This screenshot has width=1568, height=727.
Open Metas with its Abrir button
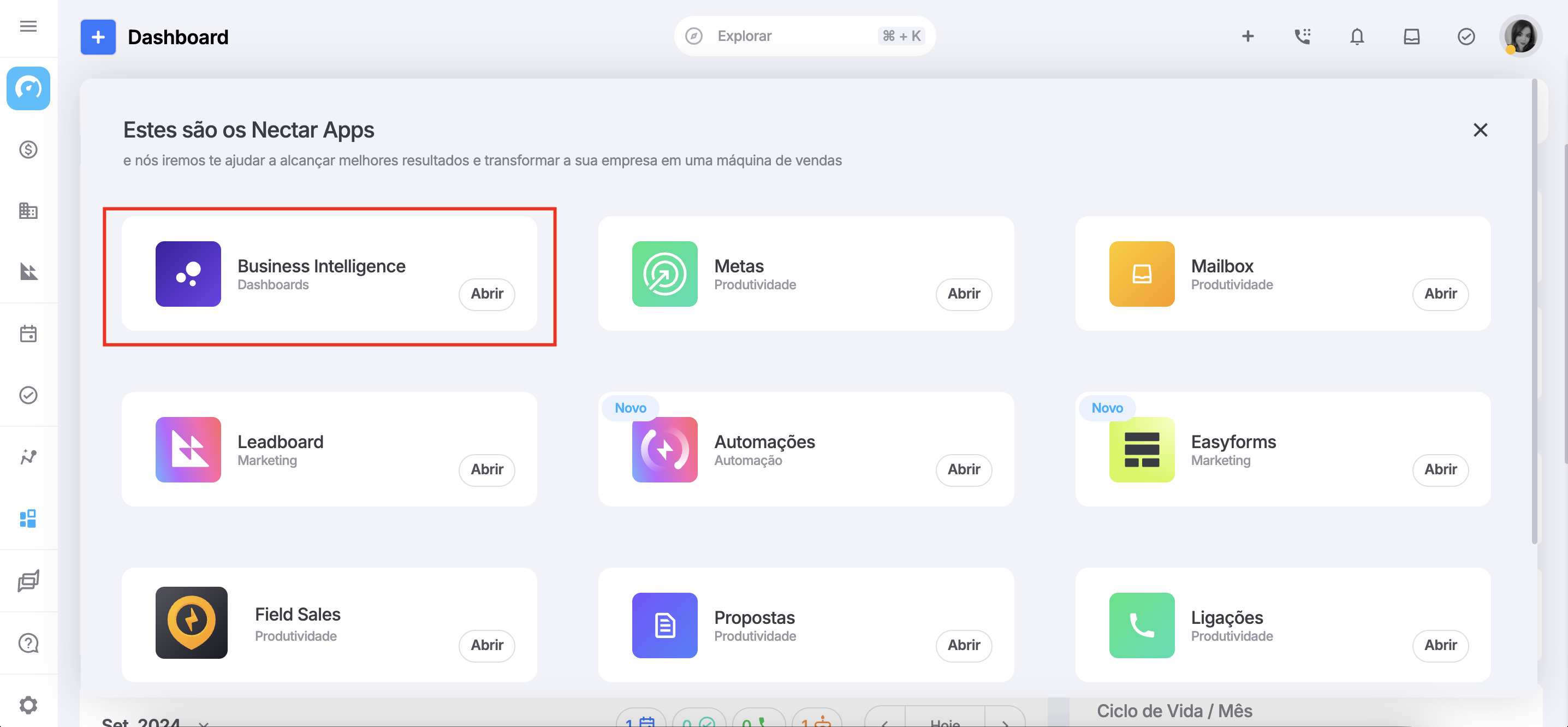[964, 294]
